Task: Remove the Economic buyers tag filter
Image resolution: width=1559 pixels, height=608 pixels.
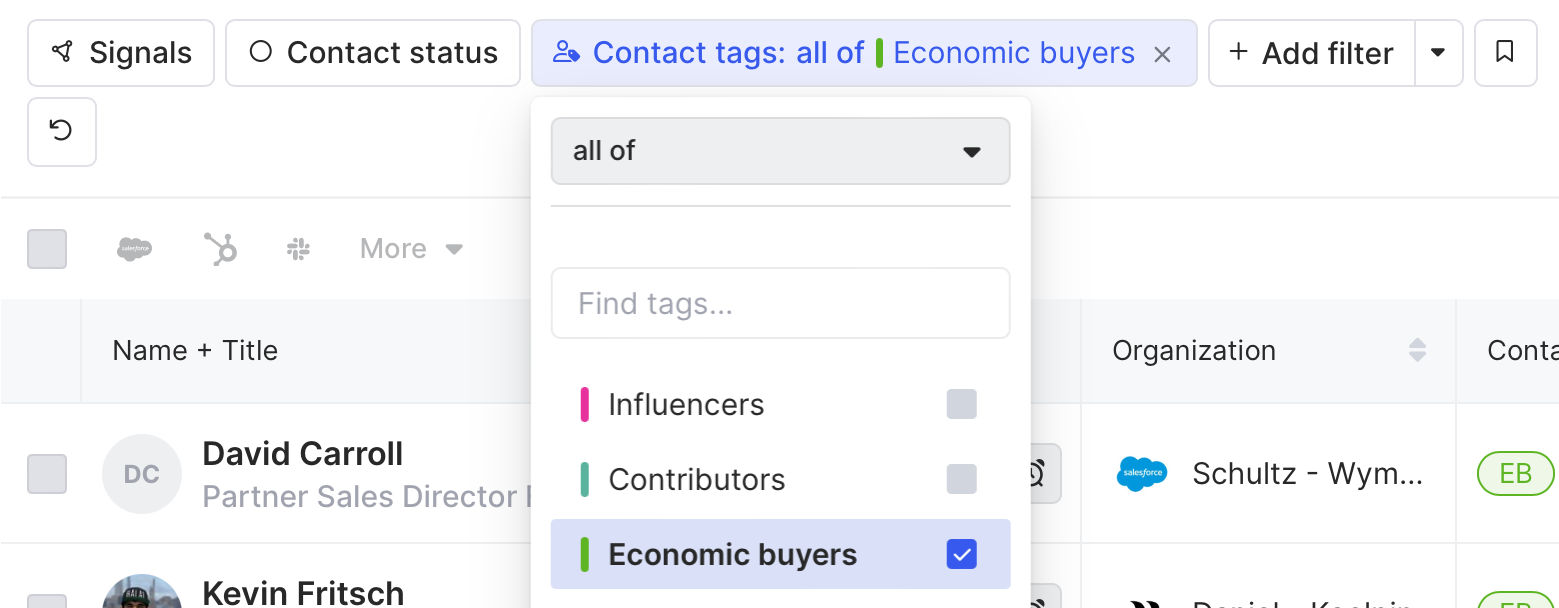Action: coord(1162,54)
